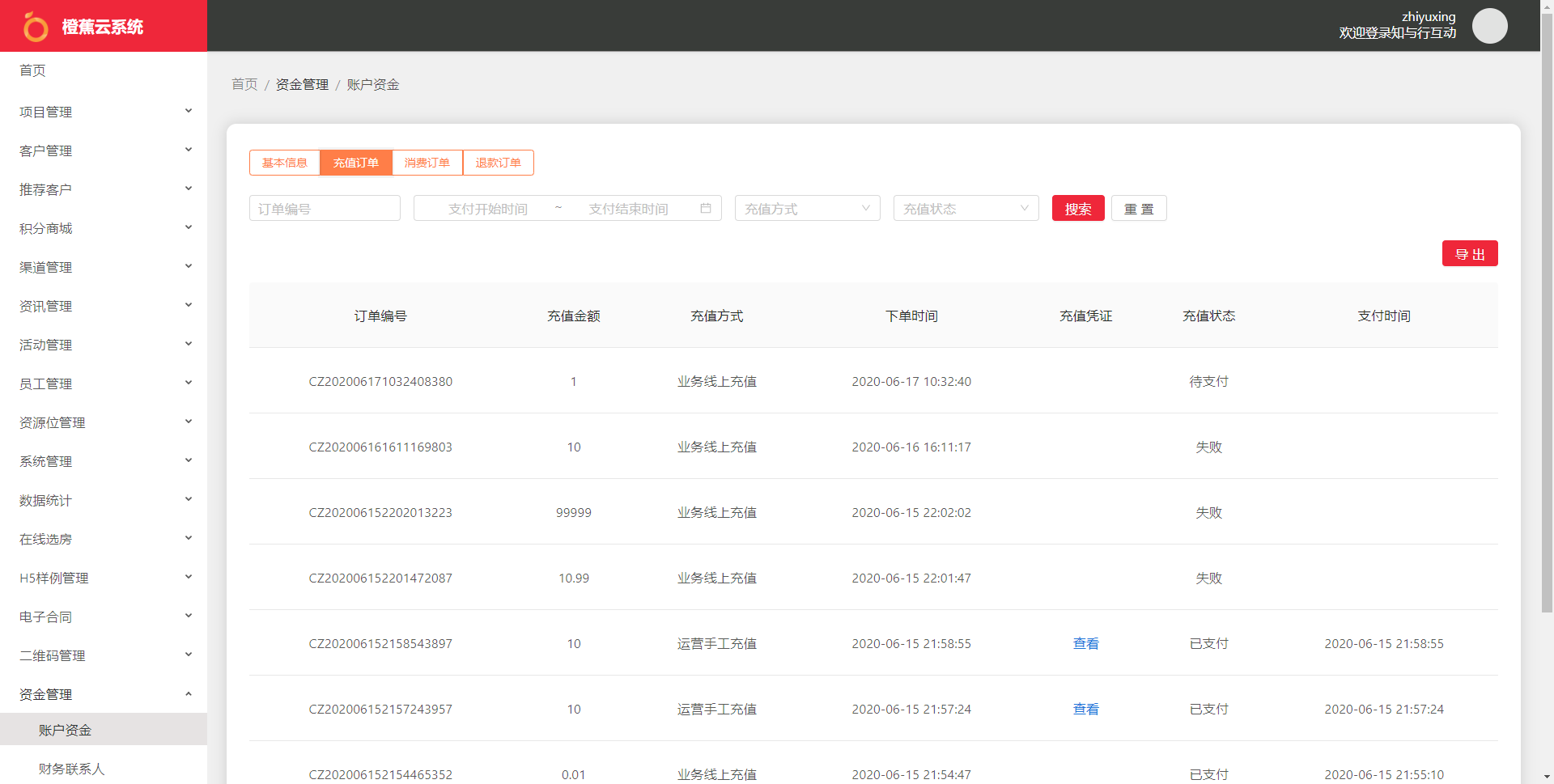
Task: Collapse the 资金管理 menu
Action: pyautogui.click(x=104, y=694)
